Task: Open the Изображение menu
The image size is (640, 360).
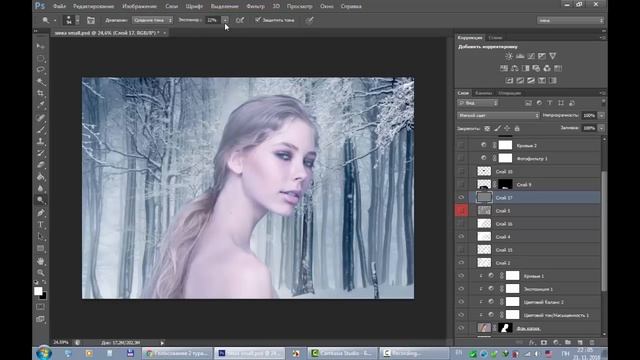Action: point(140,6)
